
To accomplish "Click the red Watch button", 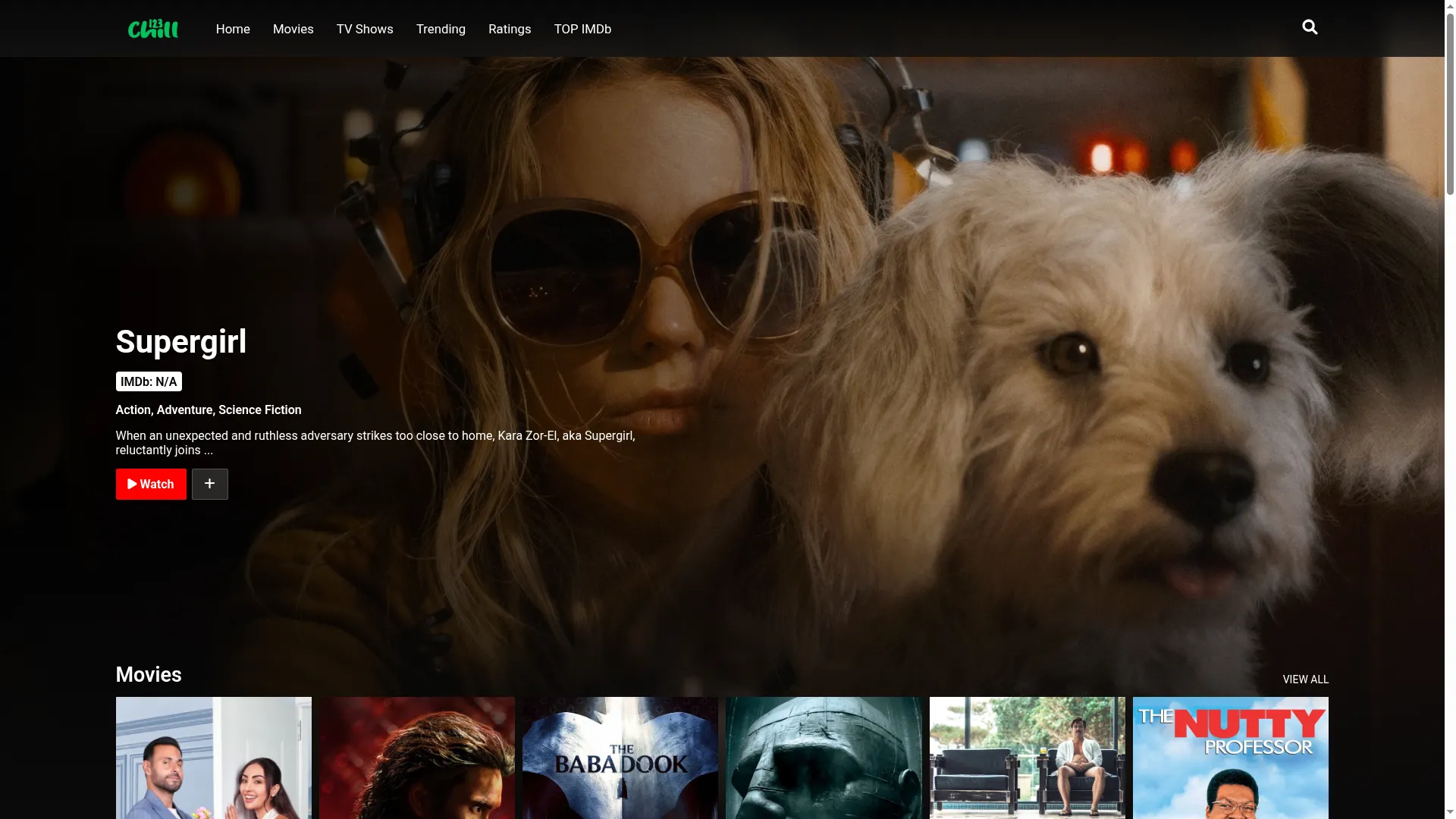I will [151, 484].
